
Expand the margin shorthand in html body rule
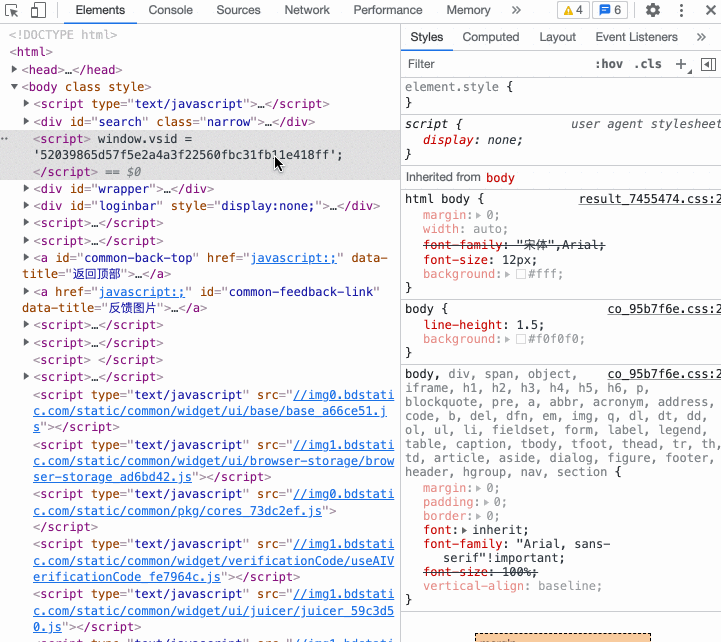pyautogui.click(x=478, y=215)
